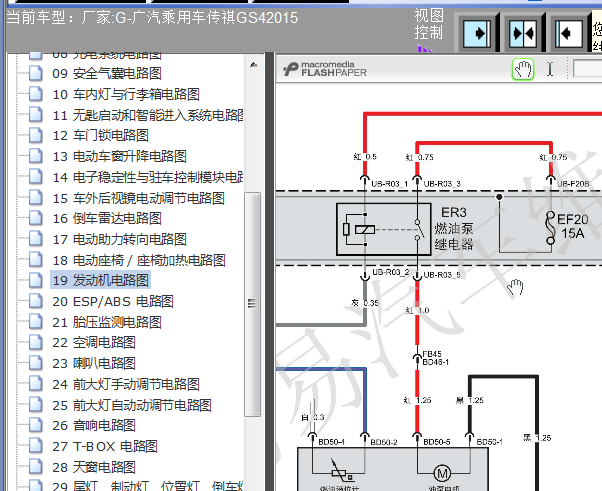Open 28 天窗电路图
Screen dimensions: 602x491
coord(94,467)
